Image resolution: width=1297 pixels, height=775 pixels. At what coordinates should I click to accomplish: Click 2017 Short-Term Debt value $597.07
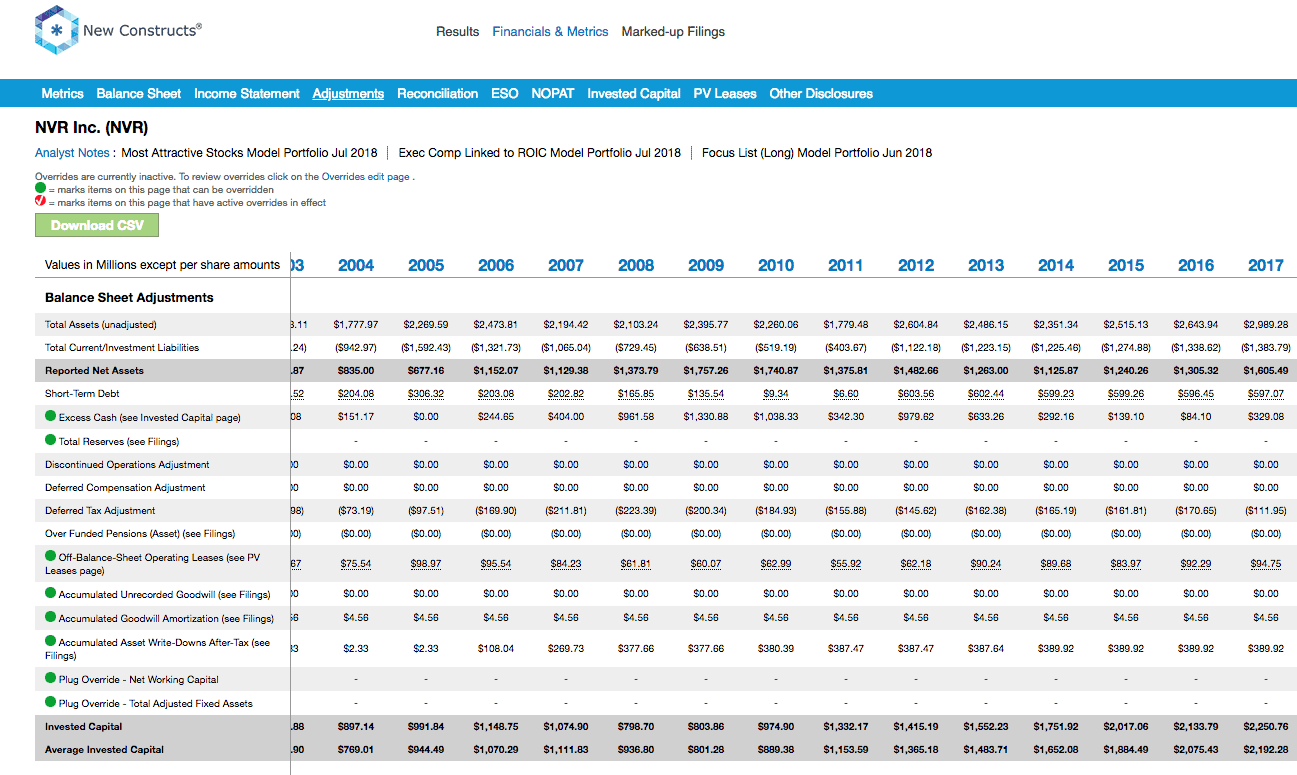pyautogui.click(x=1266, y=394)
